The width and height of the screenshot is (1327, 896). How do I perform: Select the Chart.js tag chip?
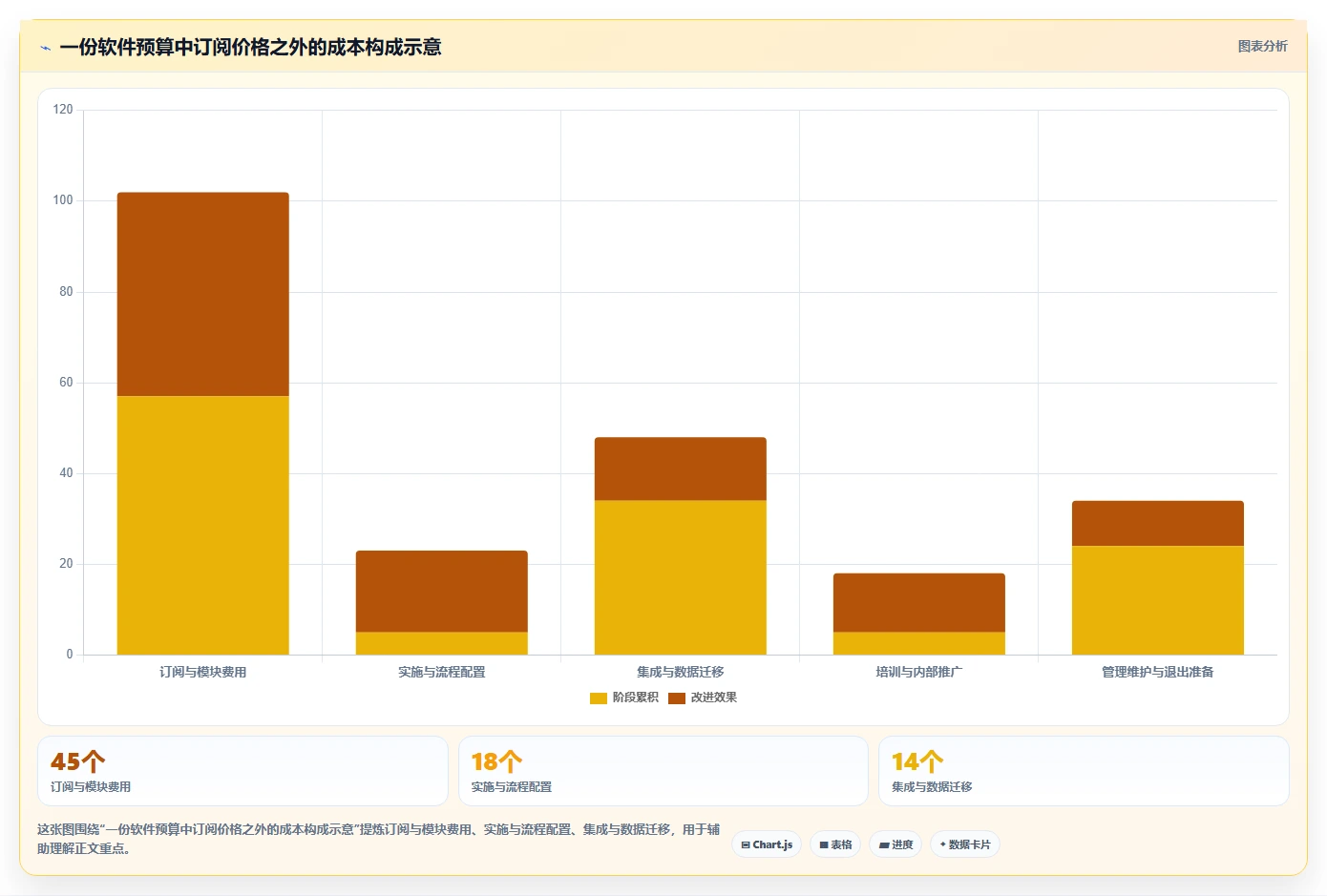coord(767,844)
